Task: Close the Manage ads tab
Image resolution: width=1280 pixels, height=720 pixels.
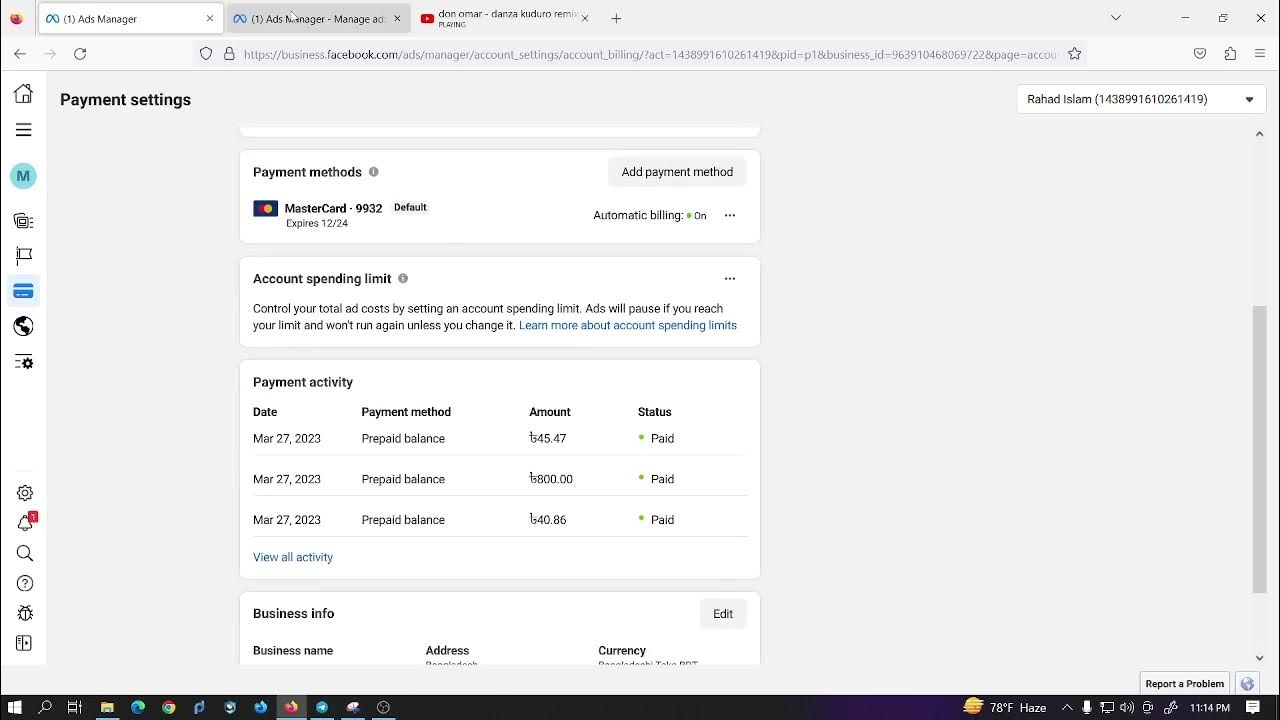Action: tap(397, 18)
